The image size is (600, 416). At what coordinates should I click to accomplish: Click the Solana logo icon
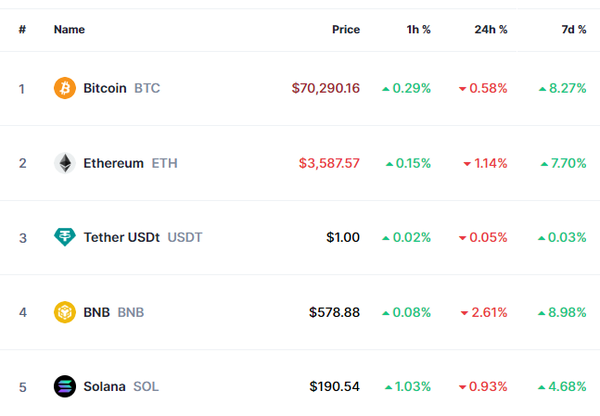click(64, 386)
